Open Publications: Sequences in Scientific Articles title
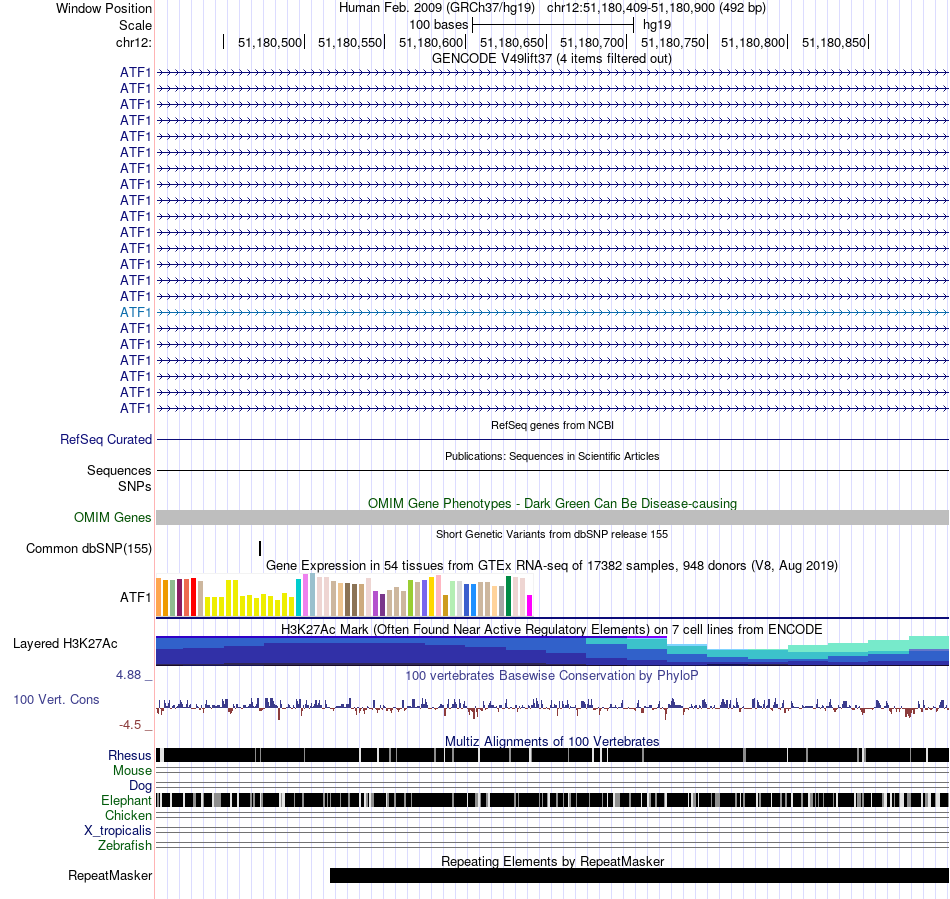Viewport: 950px width, 899px height. click(x=552, y=456)
